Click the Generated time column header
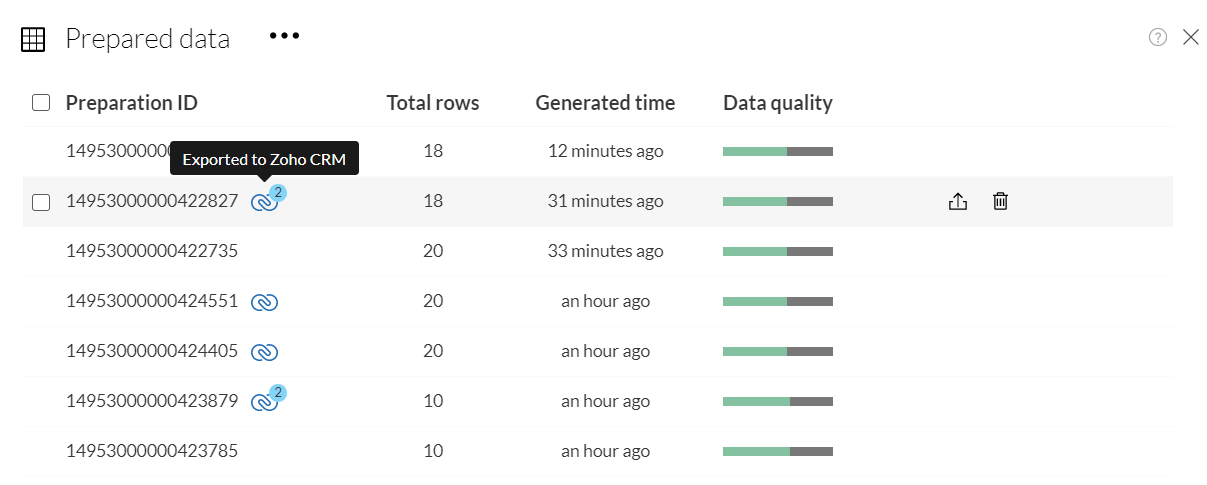The width and height of the screenshot is (1207, 485). point(605,103)
